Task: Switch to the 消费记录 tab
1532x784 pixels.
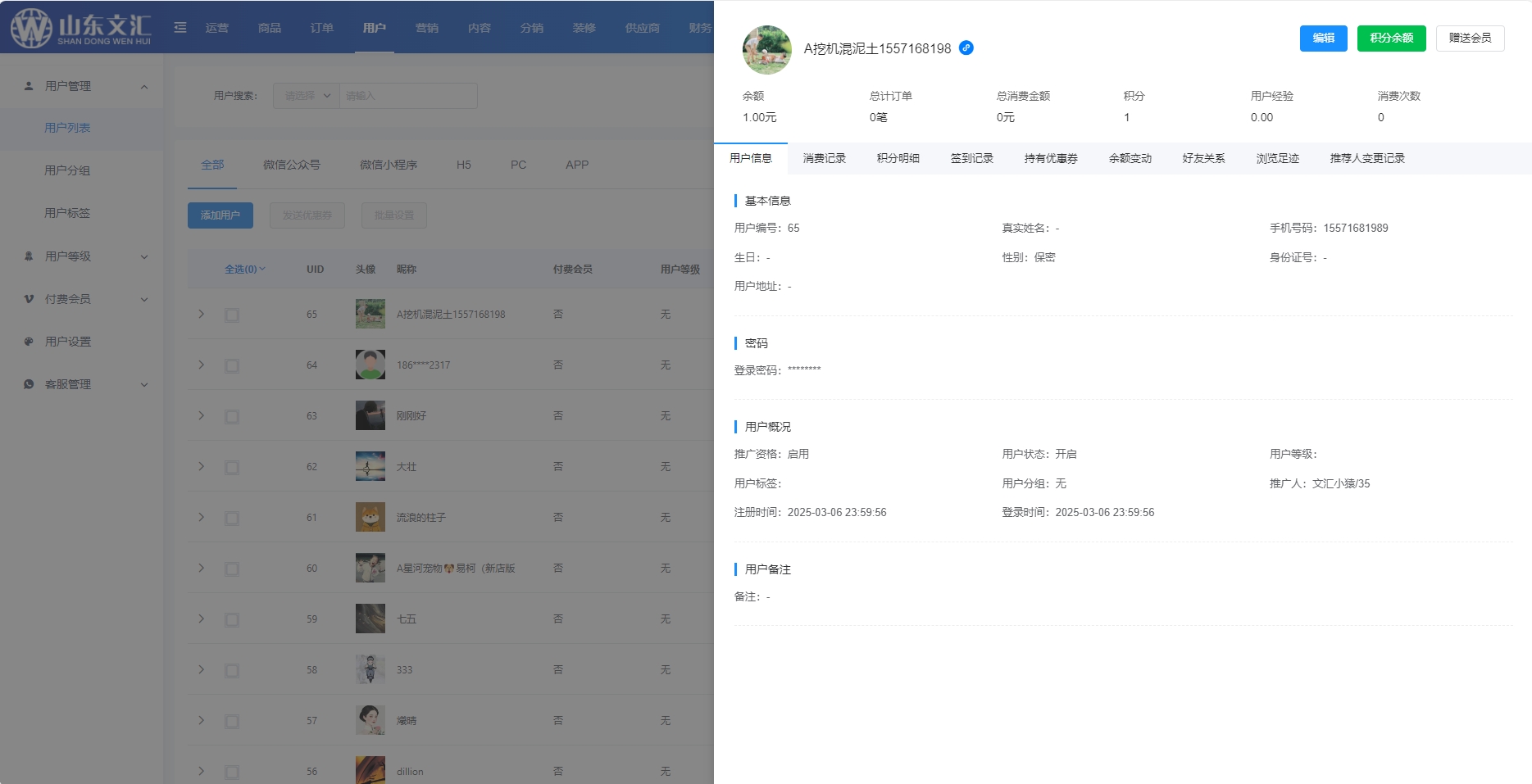Action: tap(824, 158)
